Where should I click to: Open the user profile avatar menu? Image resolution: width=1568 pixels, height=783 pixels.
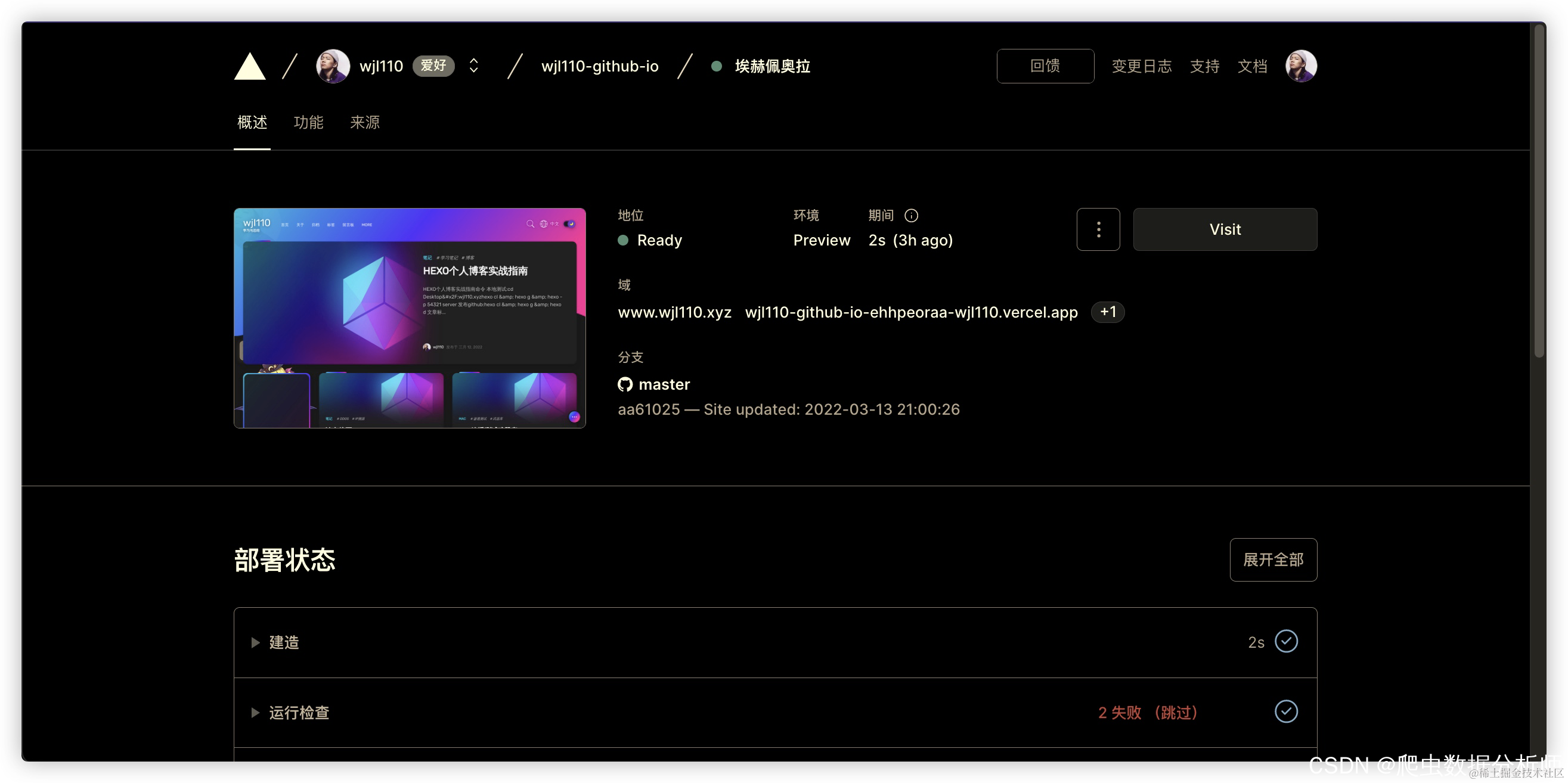pyautogui.click(x=1300, y=66)
